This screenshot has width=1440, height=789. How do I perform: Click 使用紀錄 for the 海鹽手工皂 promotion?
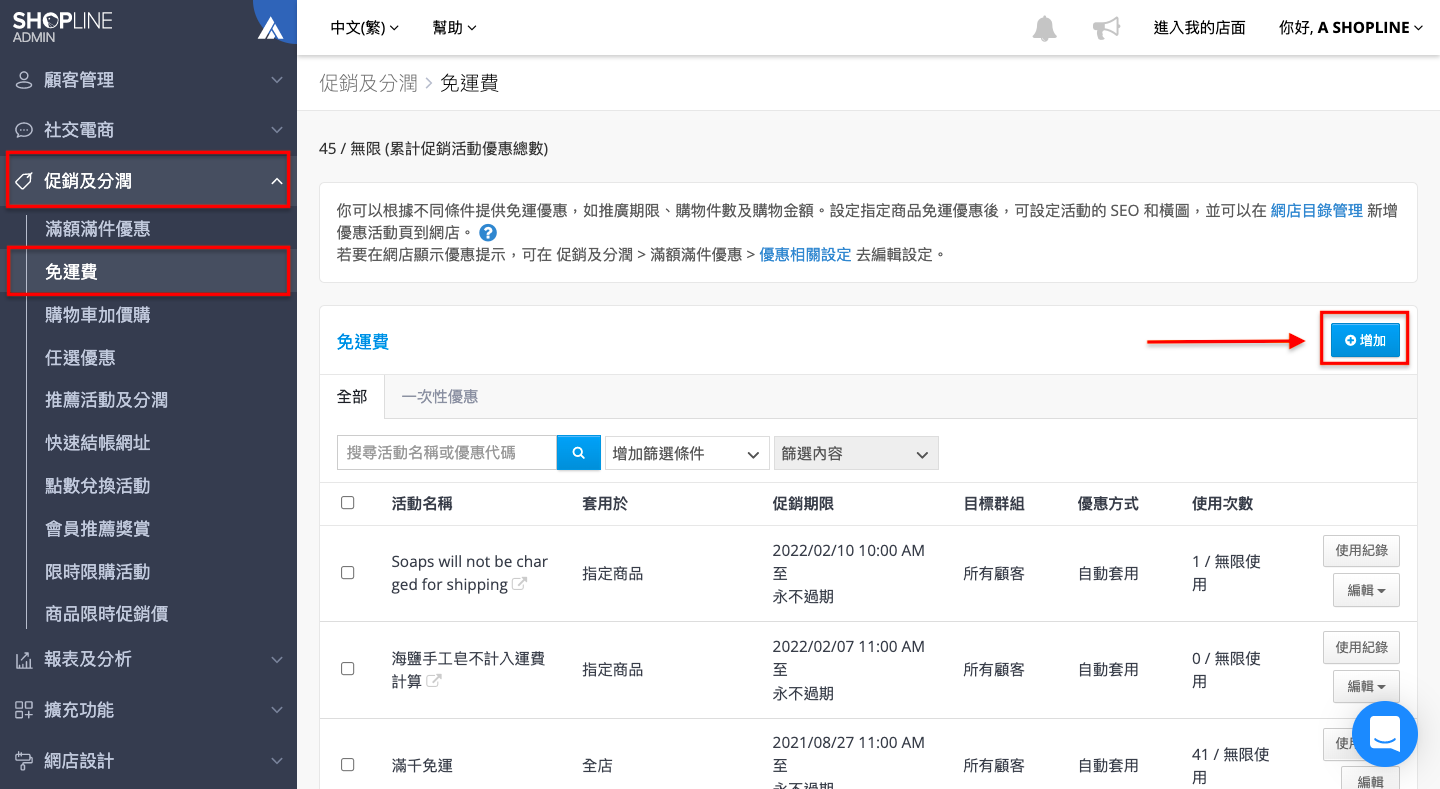coord(1361,647)
